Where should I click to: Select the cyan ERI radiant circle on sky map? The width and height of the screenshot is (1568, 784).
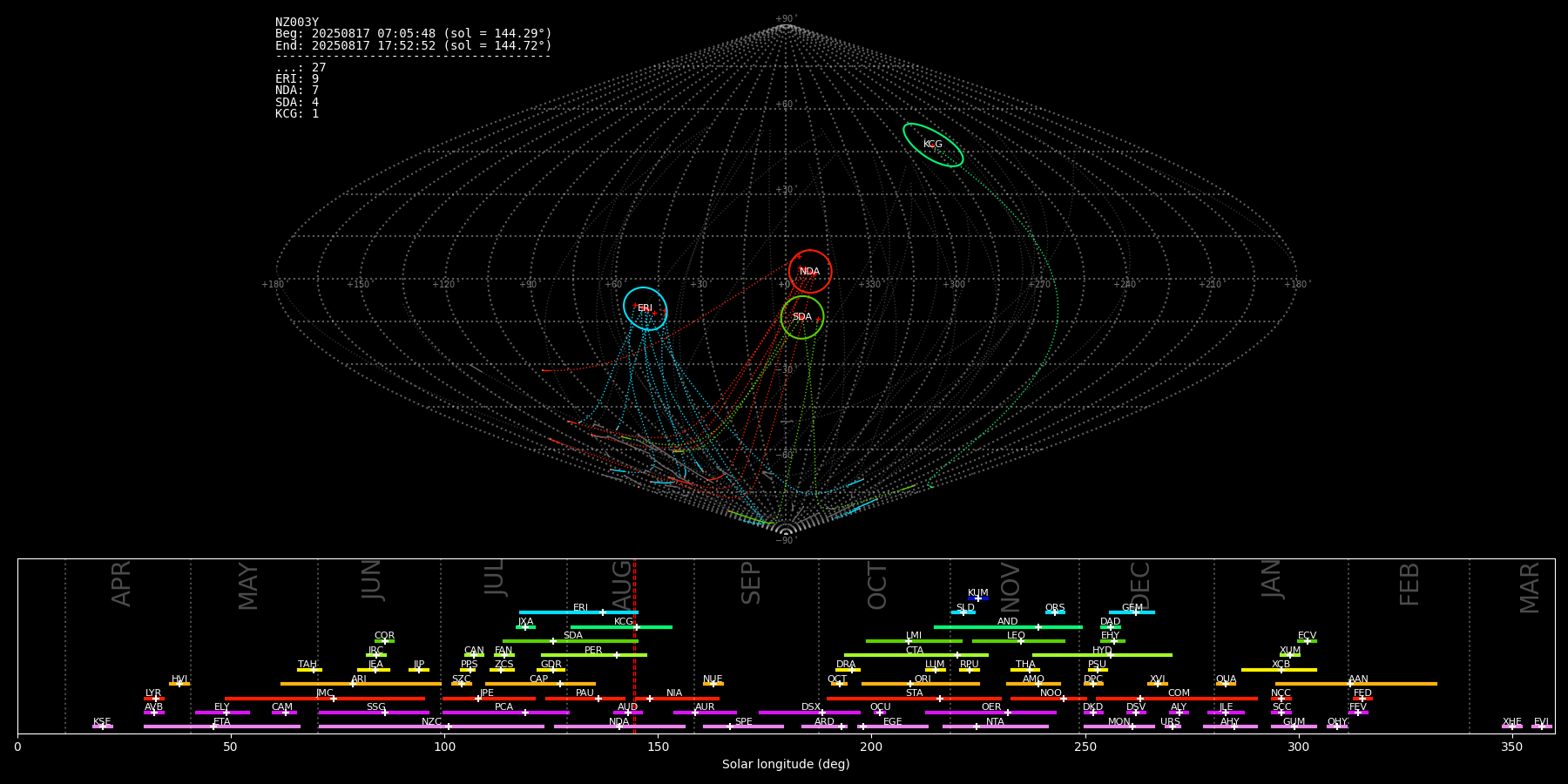(645, 308)
